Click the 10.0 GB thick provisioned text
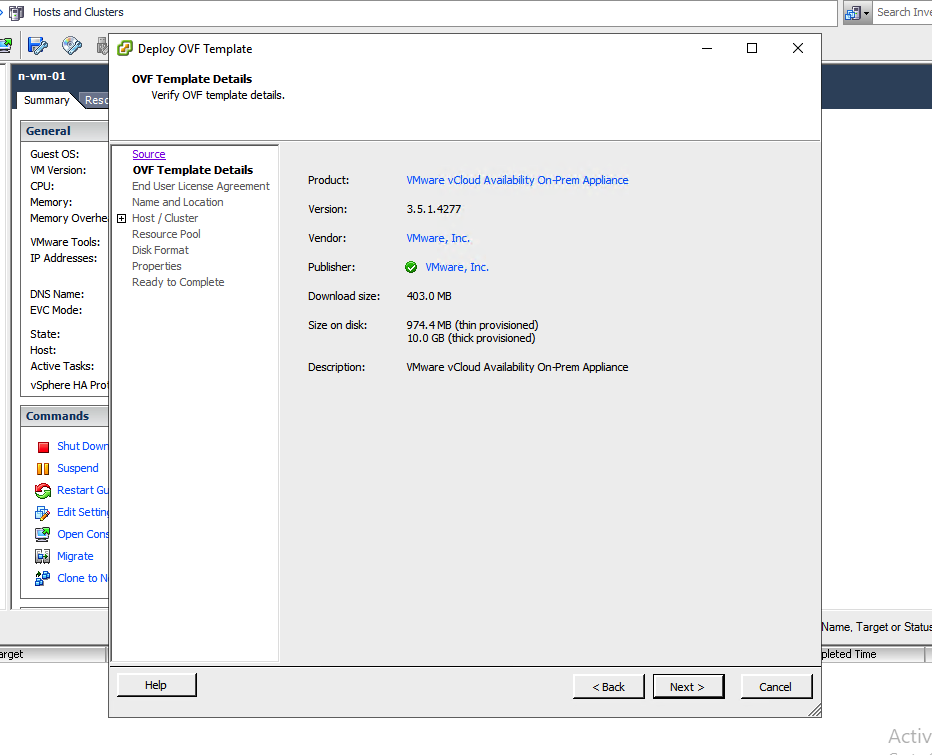 471,338
